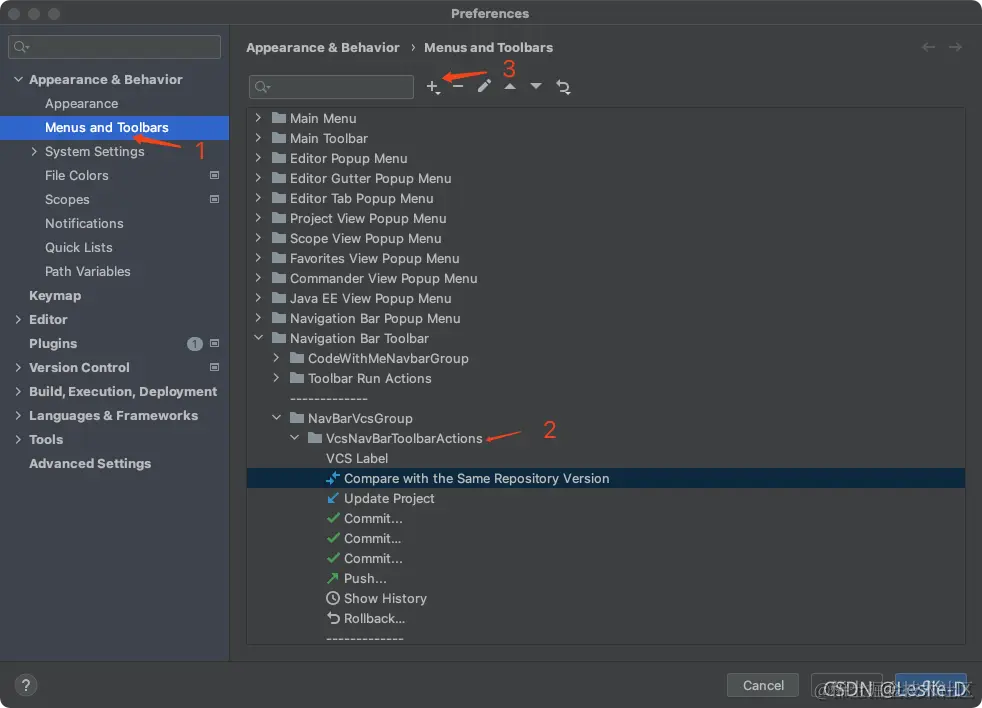Expand the CodeWithMeNavbarGroup node
Image resolution: width=982 pixels, height=708 pixels.
(x=276, y=358)
